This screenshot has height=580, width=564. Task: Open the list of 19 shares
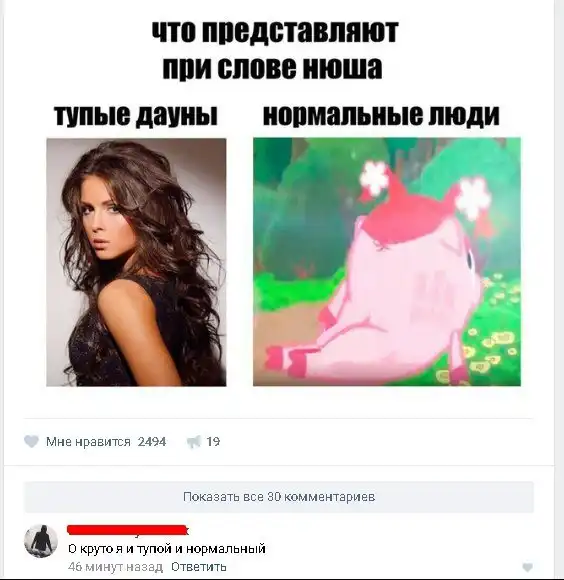tap(213, 442)
